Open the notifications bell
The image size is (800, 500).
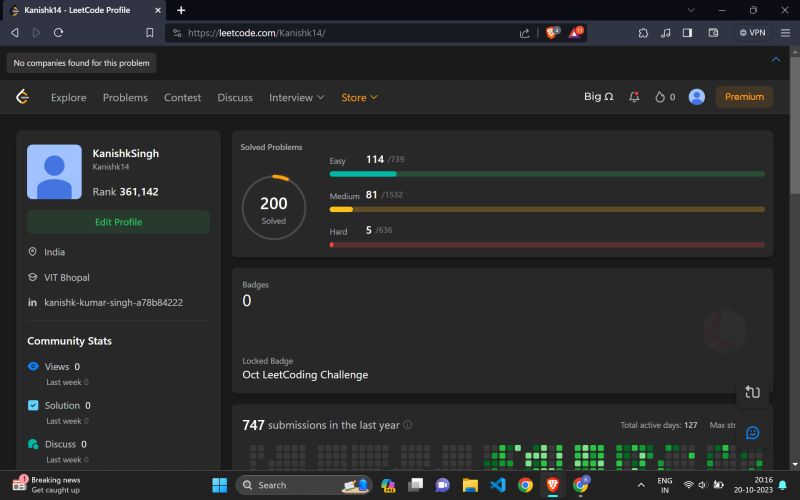pos(634,97)
